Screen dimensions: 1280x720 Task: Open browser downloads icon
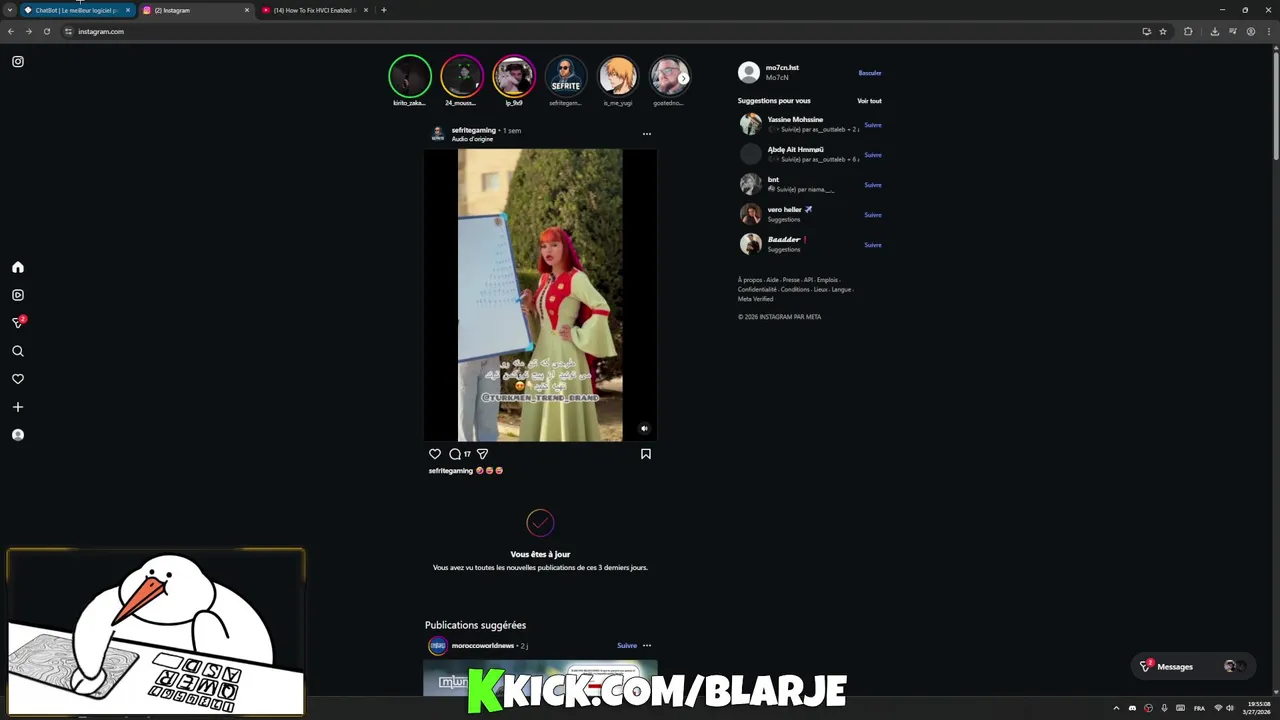(1215, 31)
